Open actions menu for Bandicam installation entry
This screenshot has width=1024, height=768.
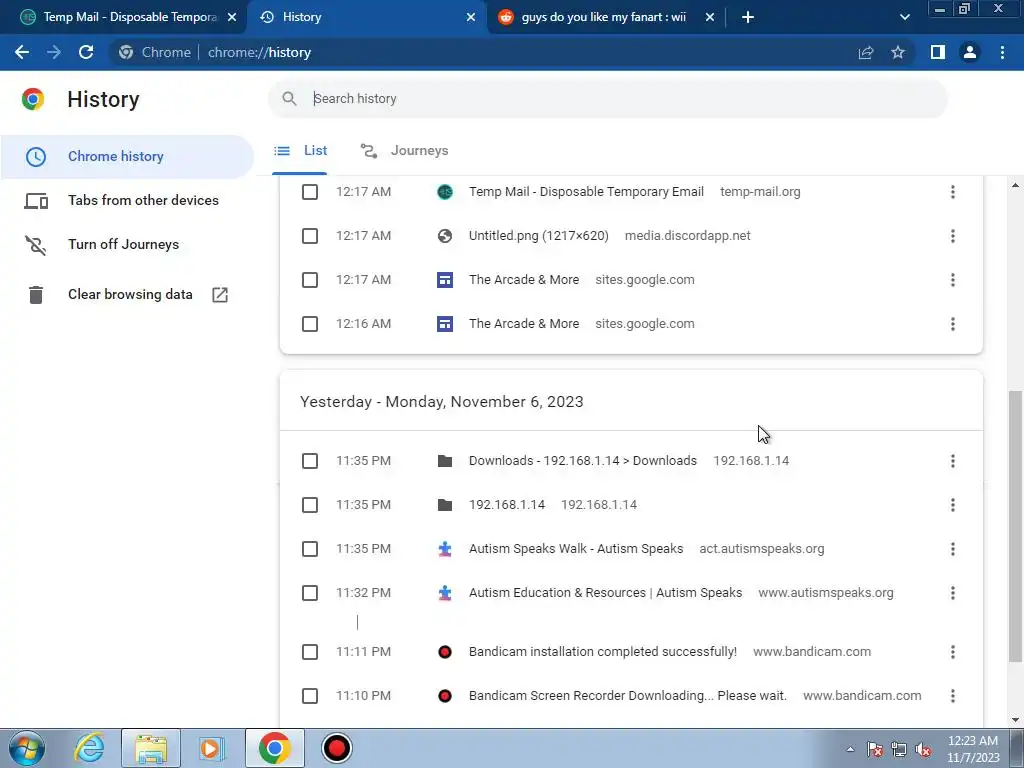953,652
